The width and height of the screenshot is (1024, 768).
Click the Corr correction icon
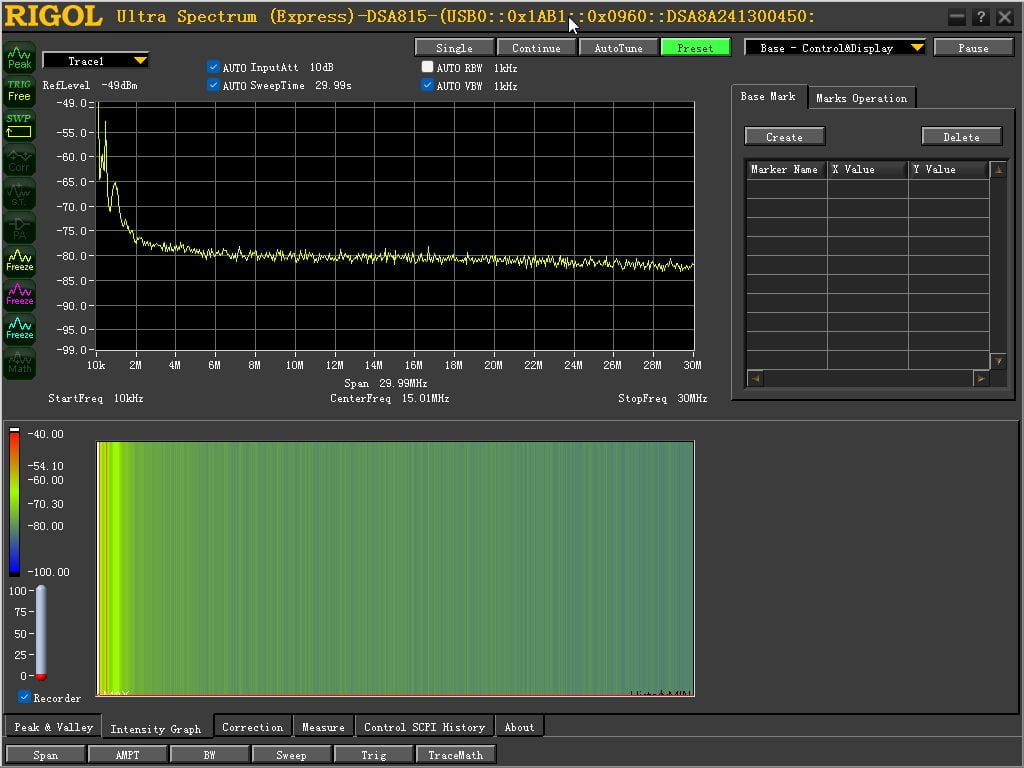pos(20,160)
